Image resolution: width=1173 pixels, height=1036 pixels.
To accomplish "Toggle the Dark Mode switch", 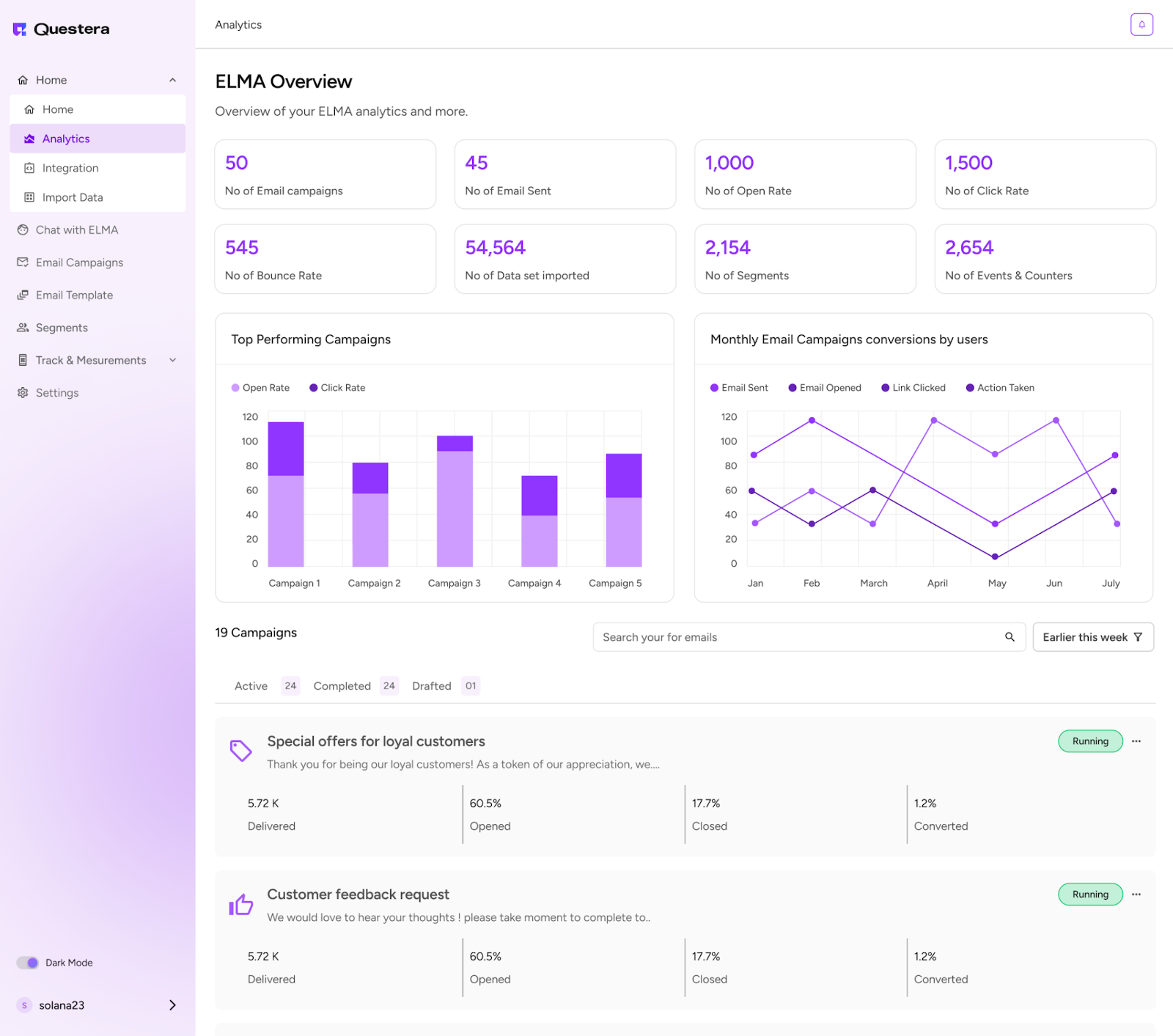I will coord(29,963).
